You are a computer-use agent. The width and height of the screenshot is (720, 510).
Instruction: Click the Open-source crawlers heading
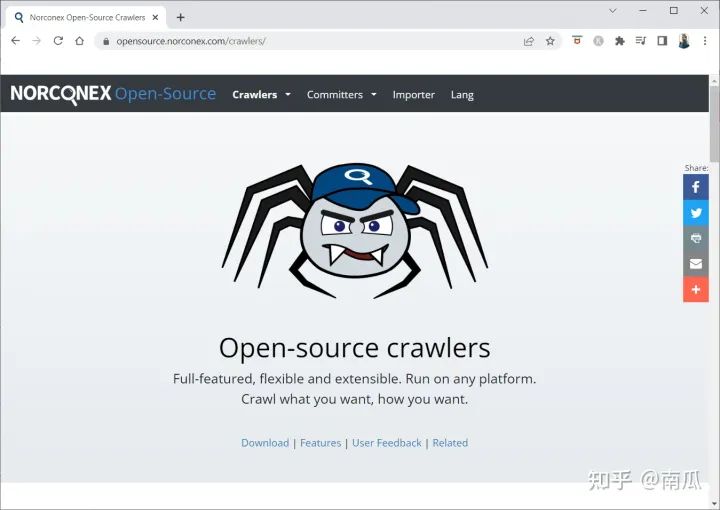pos(354,348)
